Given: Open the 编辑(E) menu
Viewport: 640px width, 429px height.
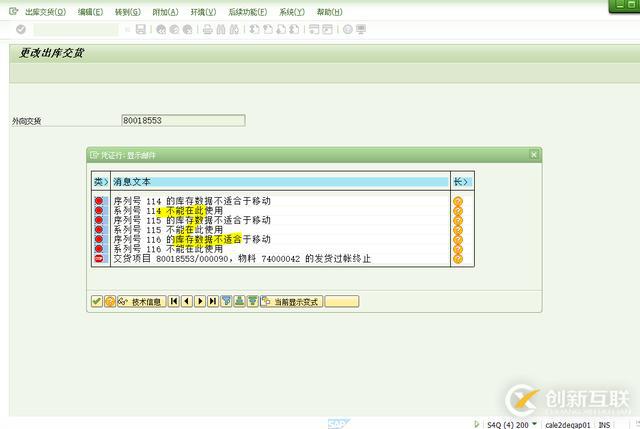Looking at the screenshot, I should click(x=90, y=12).
